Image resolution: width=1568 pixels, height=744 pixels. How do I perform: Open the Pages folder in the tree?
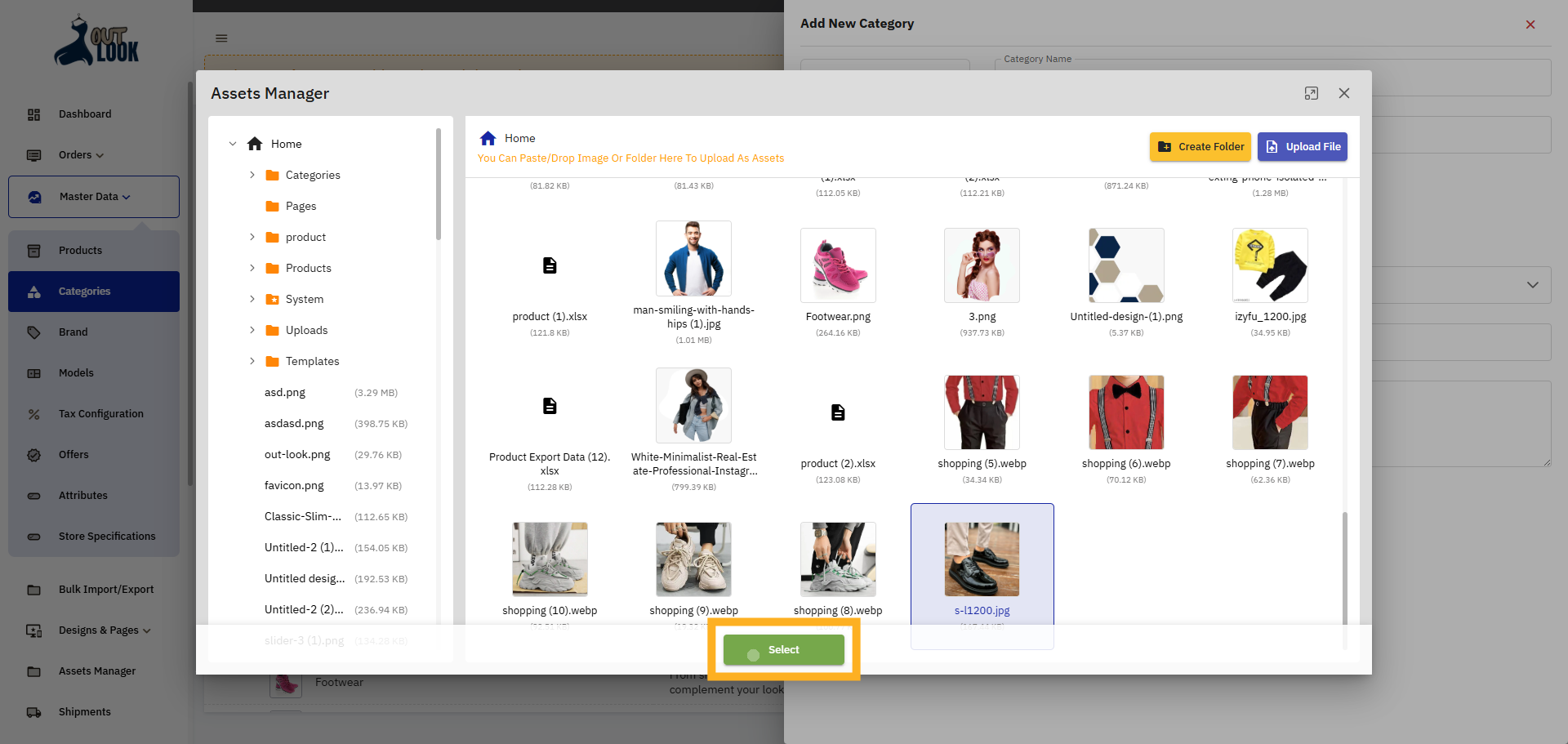301,206
